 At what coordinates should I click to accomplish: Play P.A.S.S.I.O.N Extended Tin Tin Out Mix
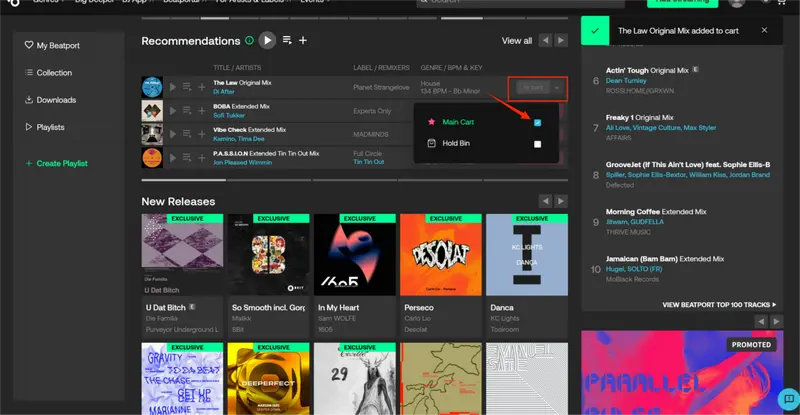tap(173, 158)
